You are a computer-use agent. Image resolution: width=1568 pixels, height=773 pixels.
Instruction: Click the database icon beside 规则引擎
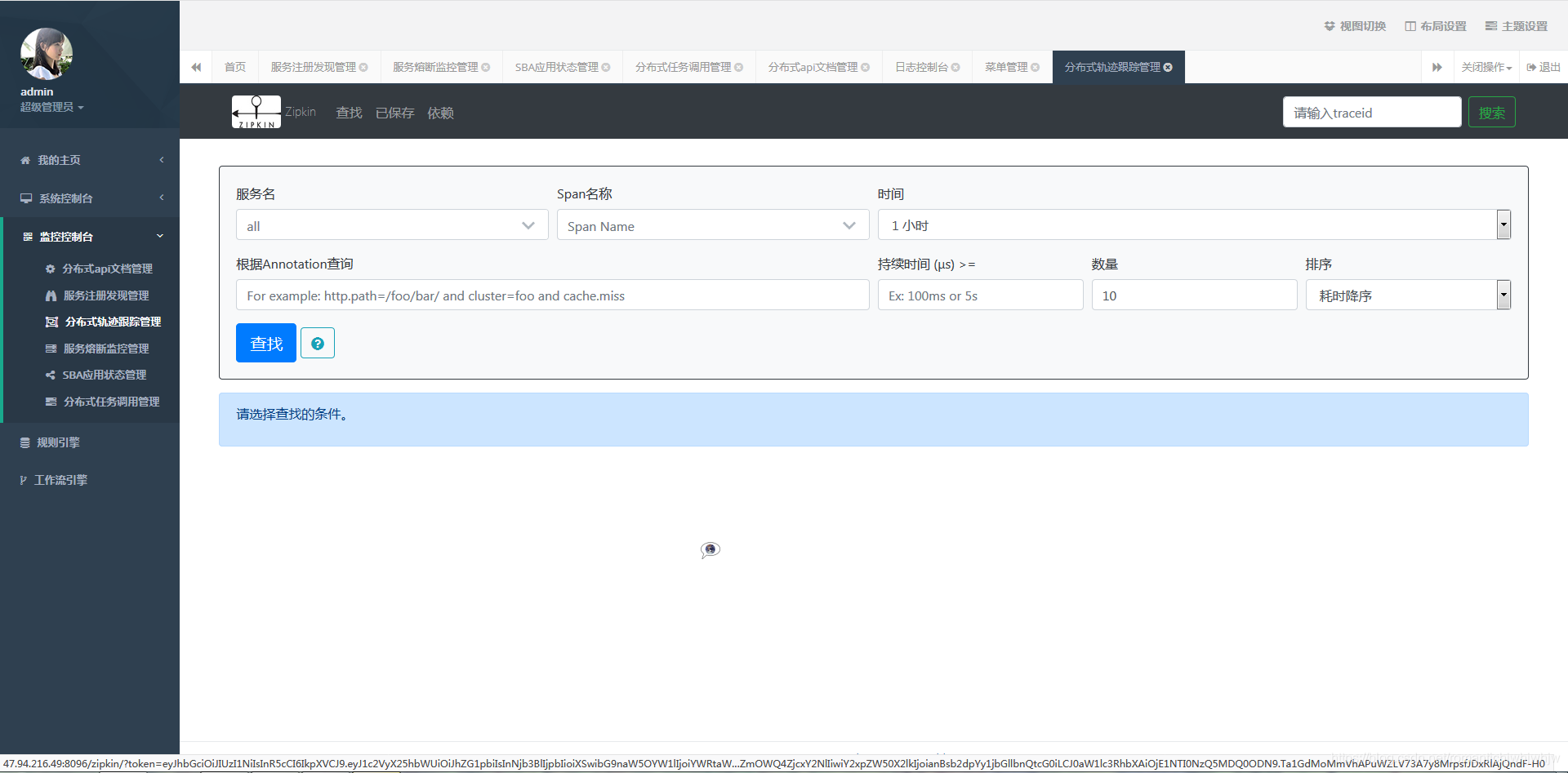tap(25, 442)
